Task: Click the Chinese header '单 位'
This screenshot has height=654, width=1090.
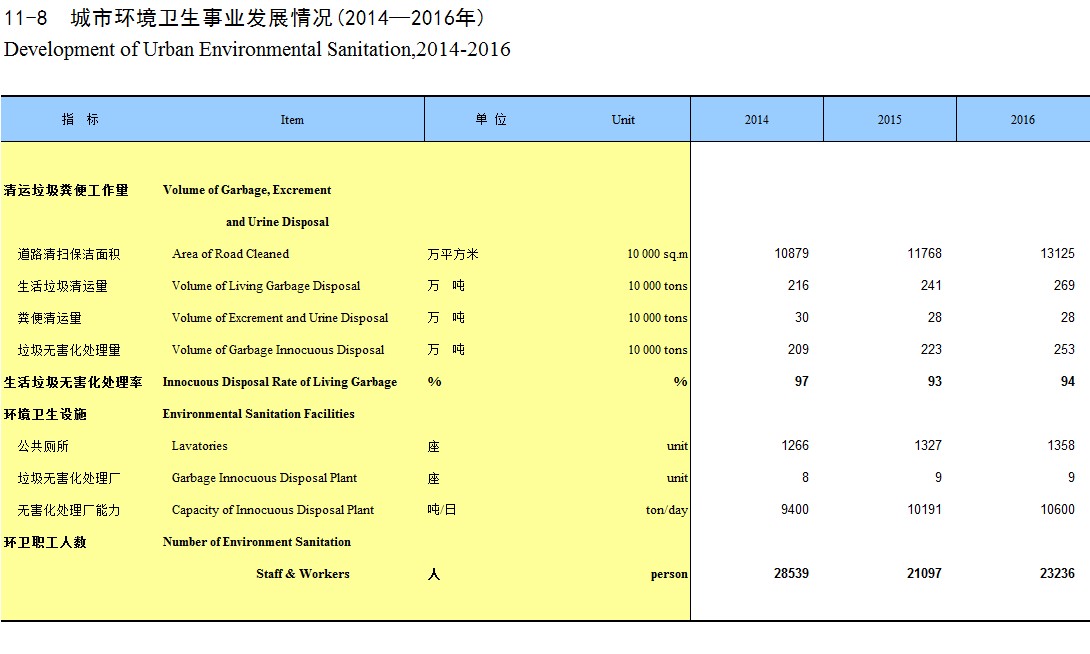Action: click(491, 120)
